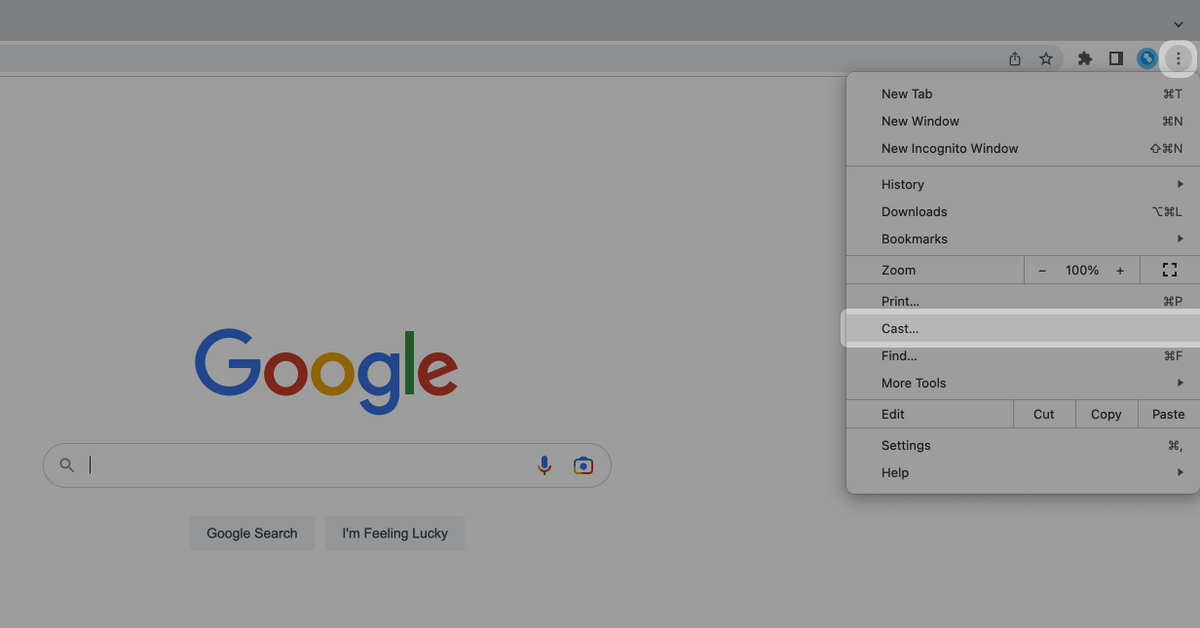Click the Paste button in Edit row
The image size is (1200, 628).
coord(1168,414)
